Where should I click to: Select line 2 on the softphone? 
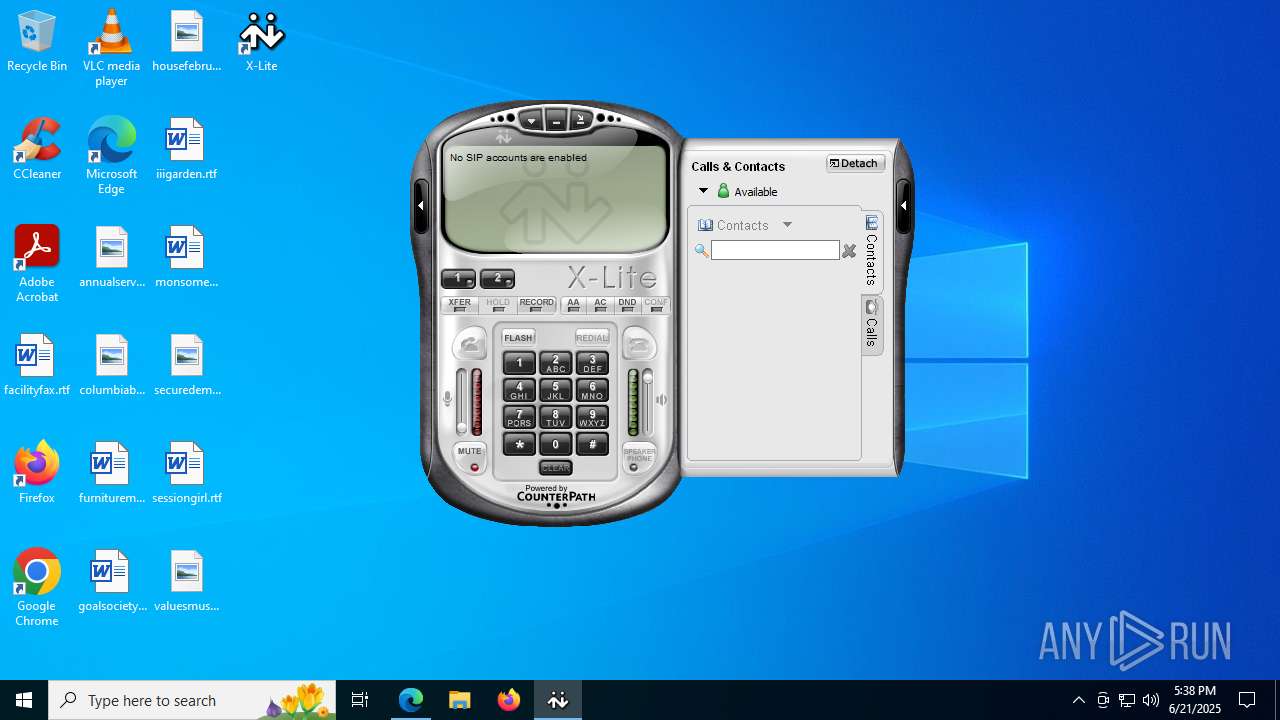[497, 279]
